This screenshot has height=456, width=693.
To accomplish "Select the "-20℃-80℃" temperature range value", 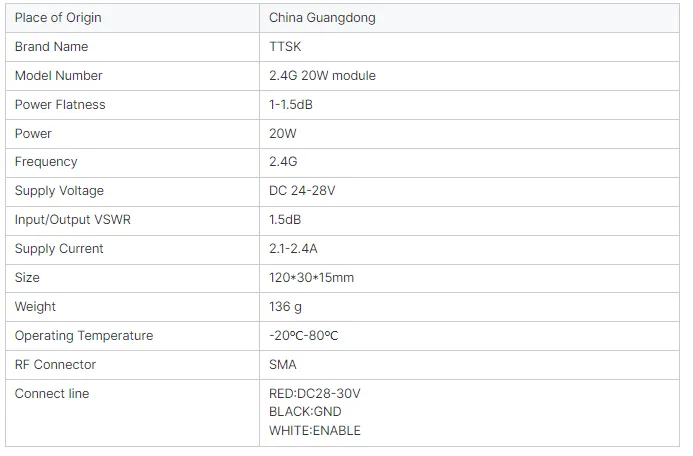I will pyautogui.click(x=304, y=336).
